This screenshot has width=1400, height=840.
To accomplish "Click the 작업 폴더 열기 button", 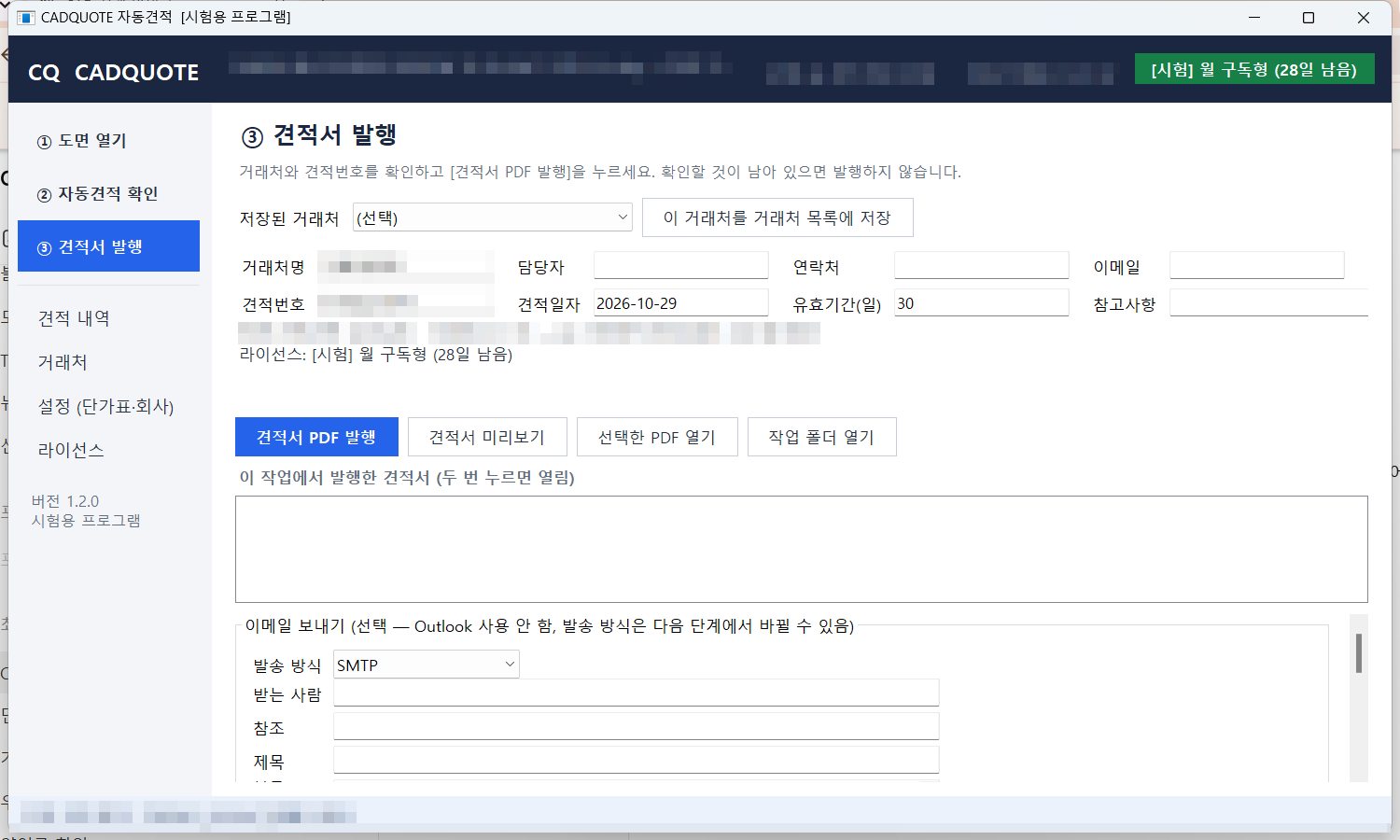I will [821, 437].
